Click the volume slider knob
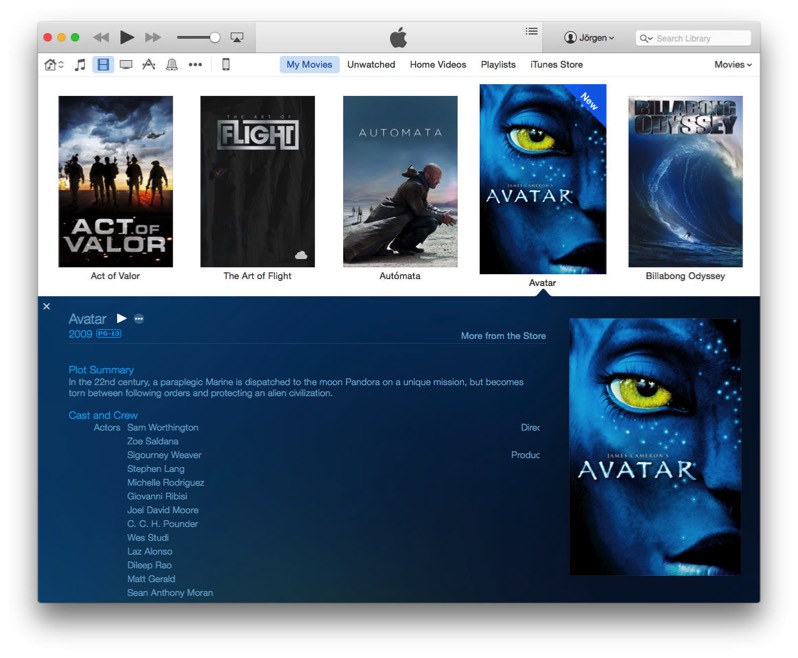The width and height of the screenshot is (798, 658). (x=215, y=37)
